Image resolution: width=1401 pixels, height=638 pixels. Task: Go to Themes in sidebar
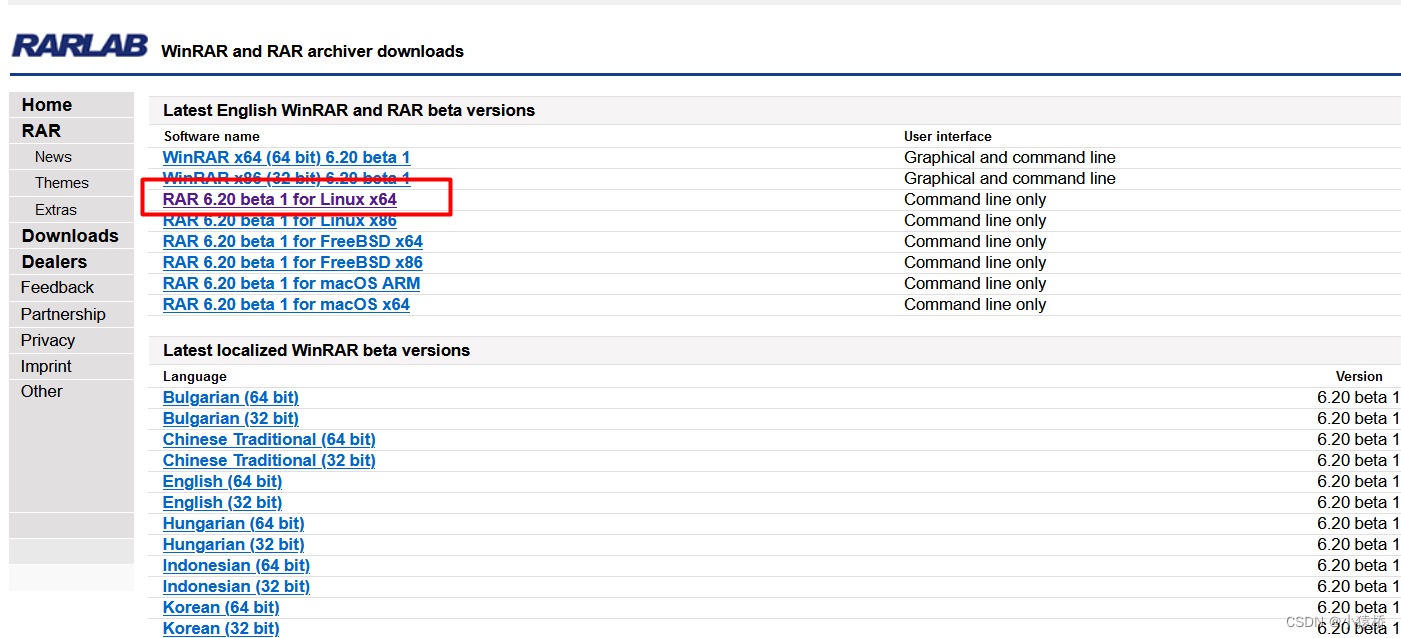pyautogui.click(x=62, y=183)
